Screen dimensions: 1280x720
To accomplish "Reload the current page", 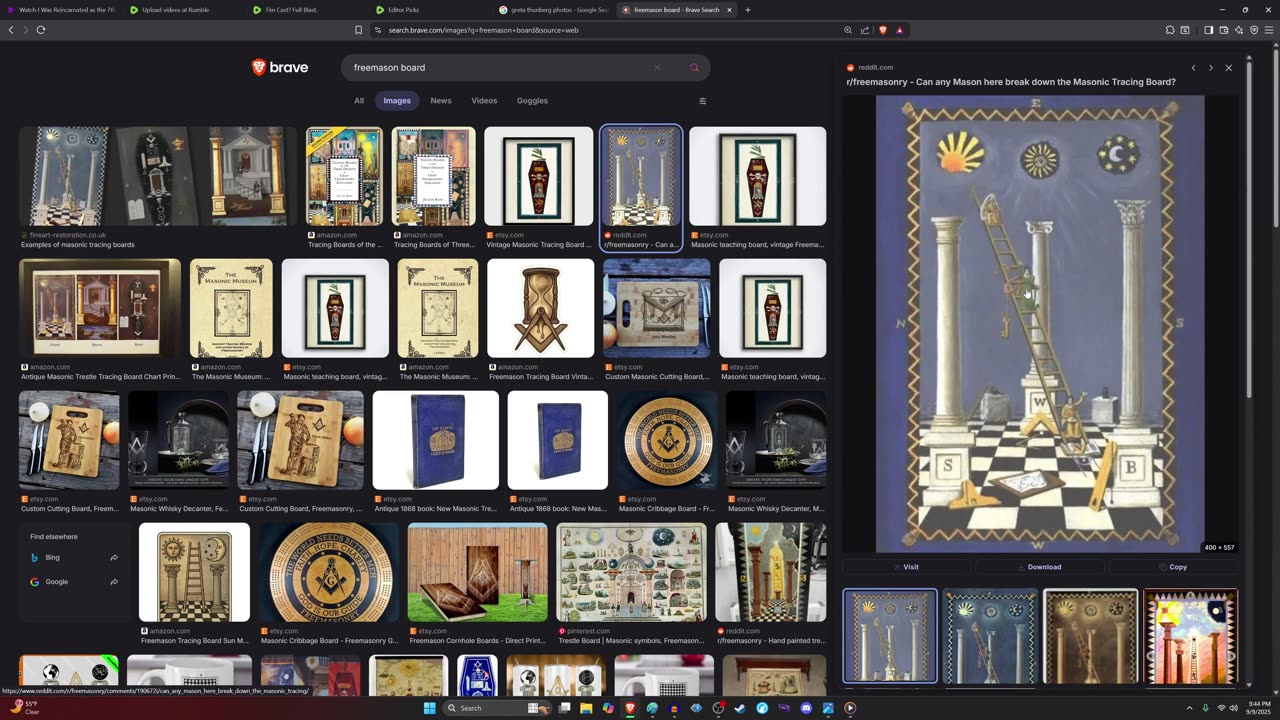I will tap(41, 30).
